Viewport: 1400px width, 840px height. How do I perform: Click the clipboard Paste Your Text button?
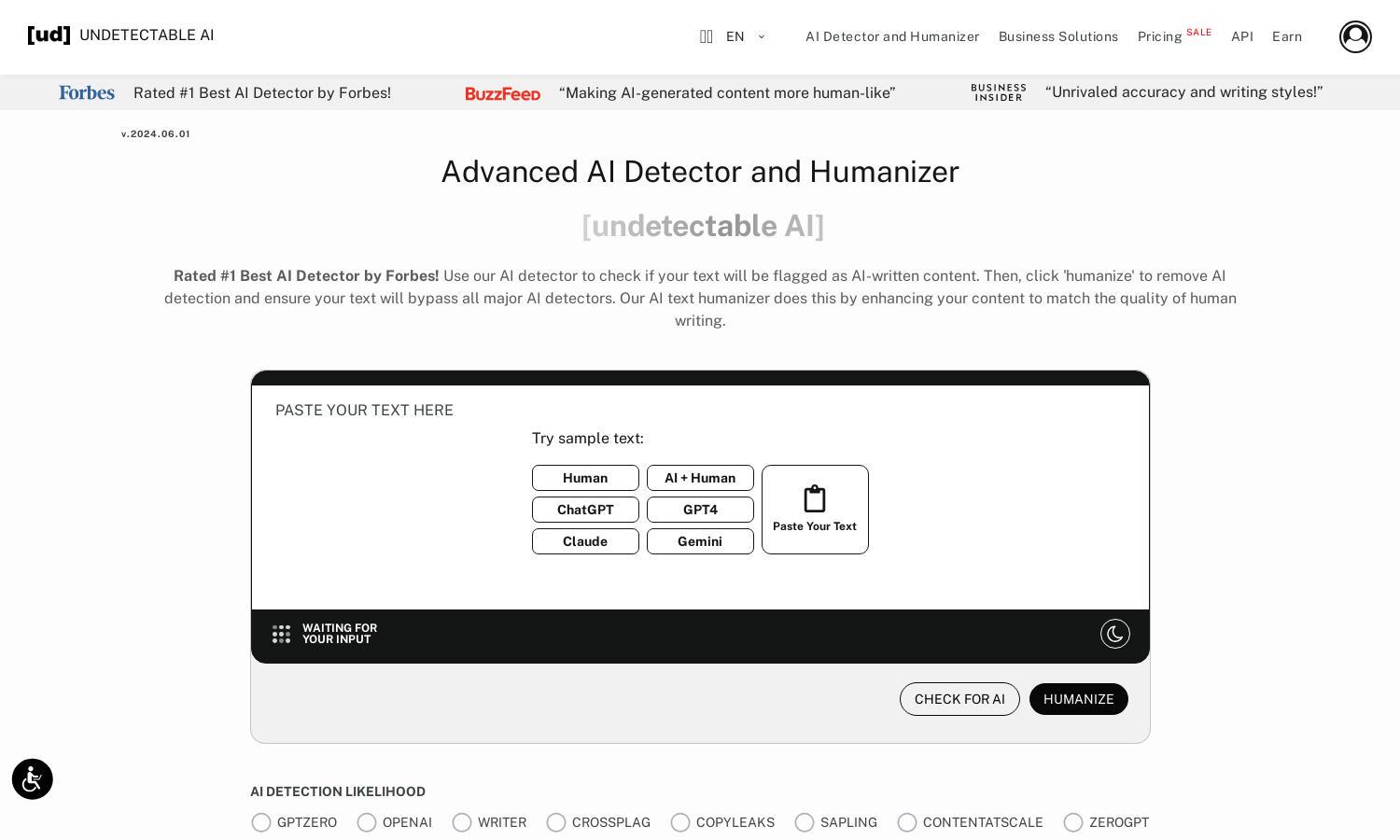point(815,510)
